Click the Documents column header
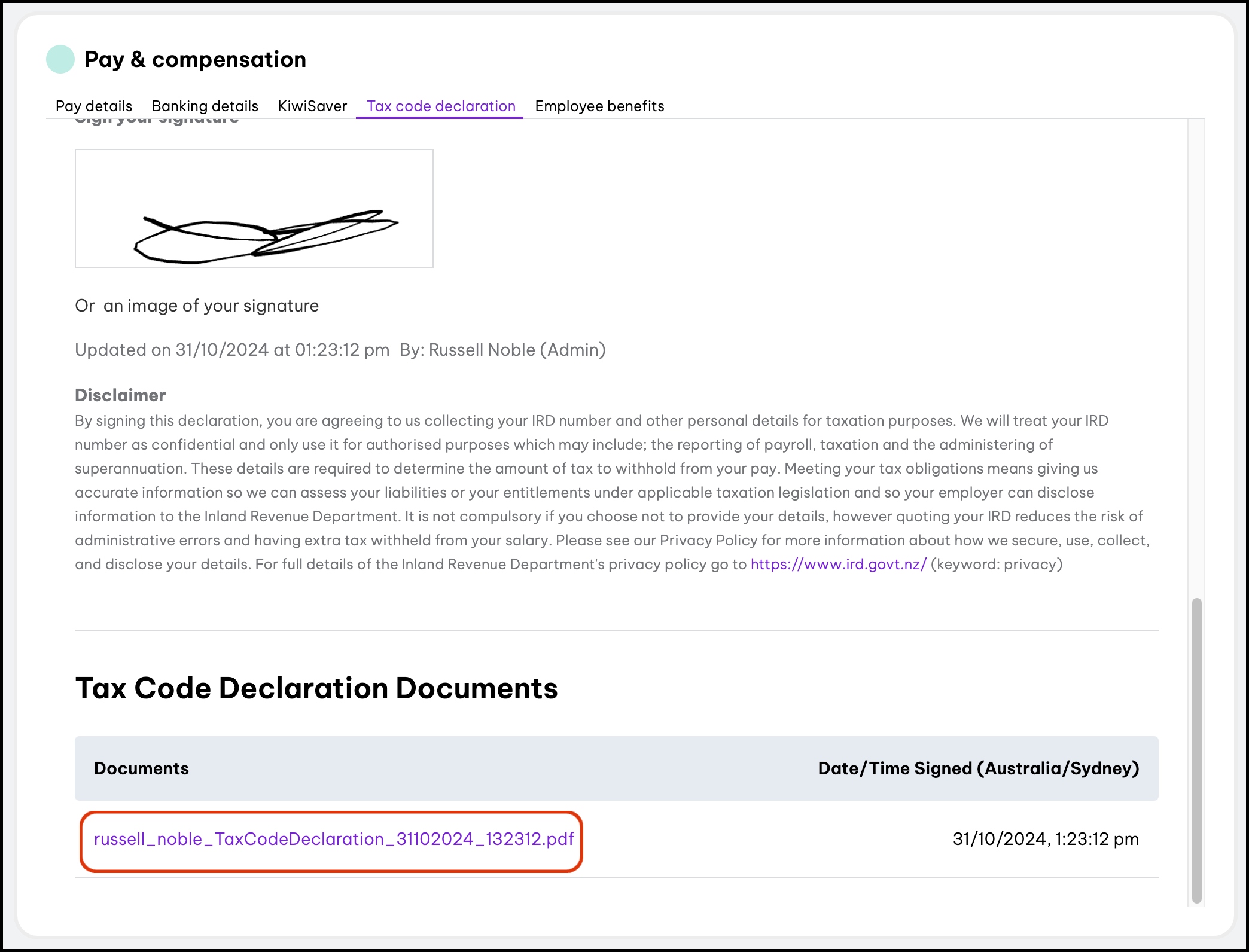 coord(141,768)
